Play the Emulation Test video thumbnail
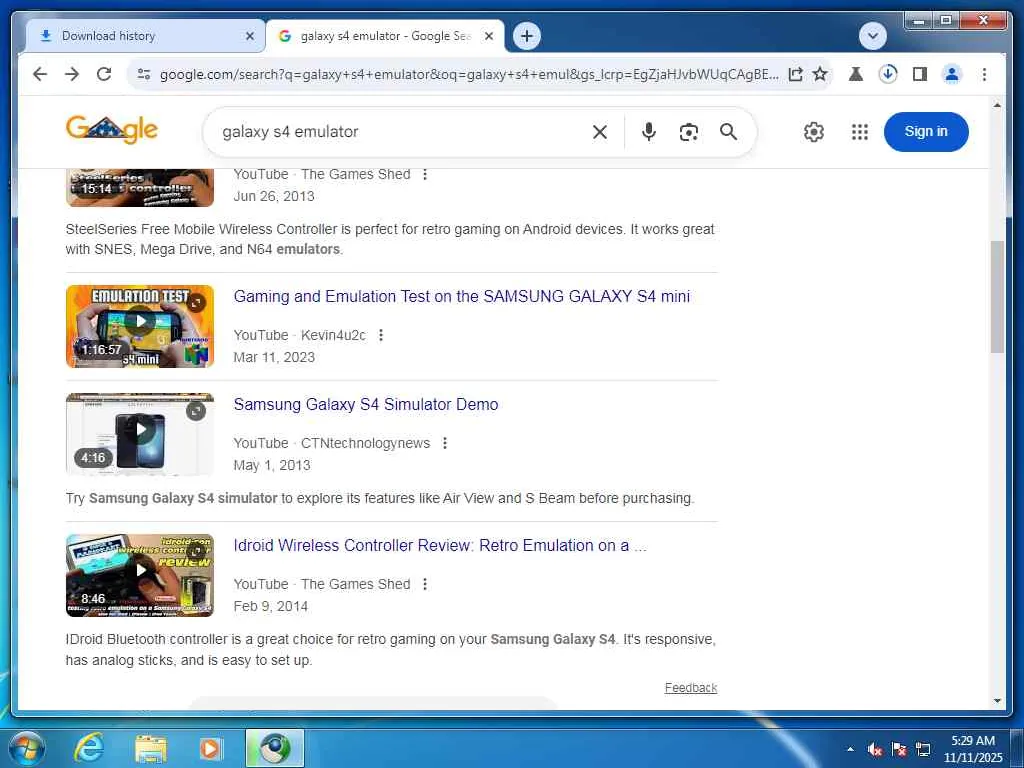1024x768 pixels. 140,327
